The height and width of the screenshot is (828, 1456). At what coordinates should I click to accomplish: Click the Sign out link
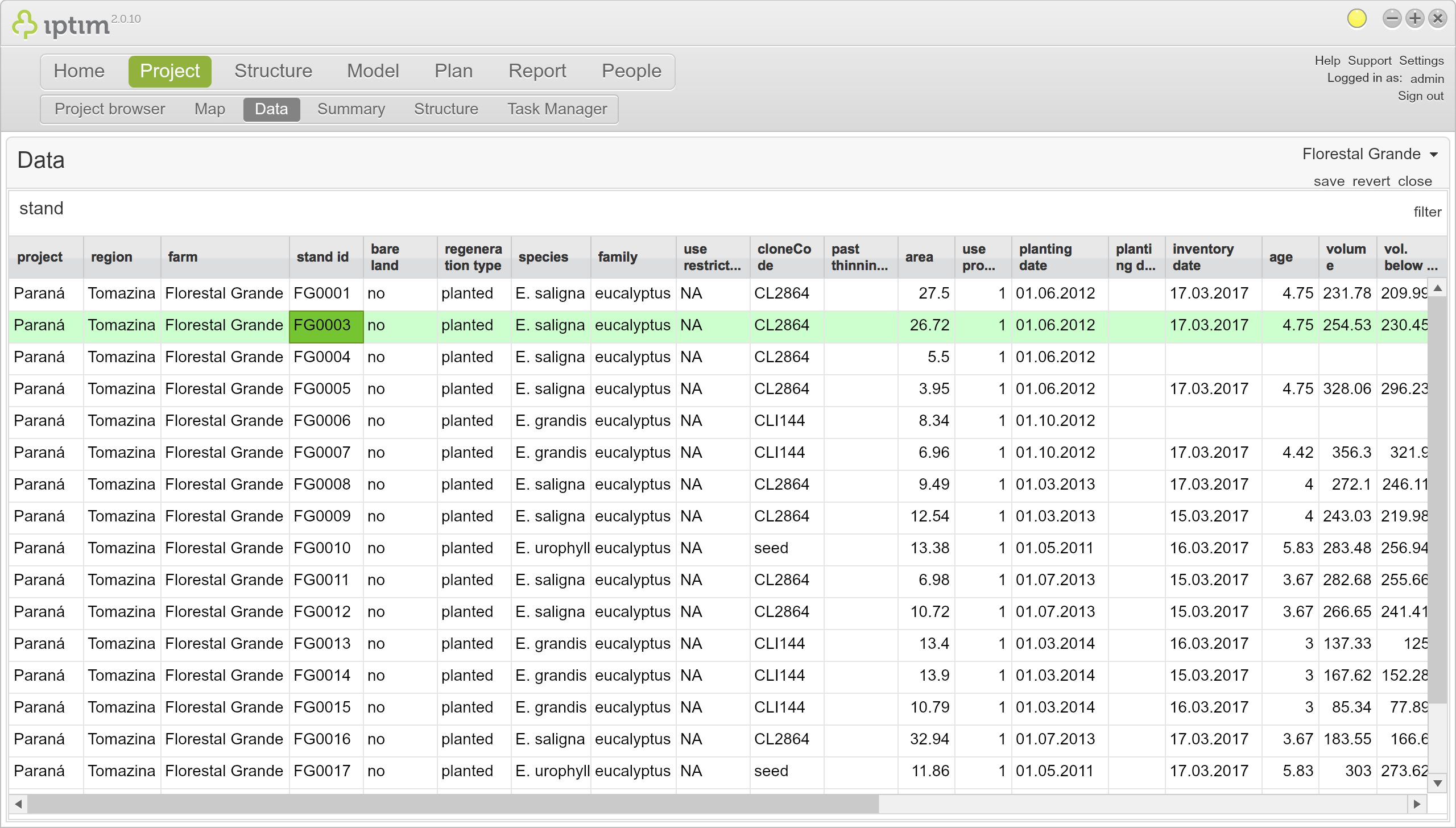(1420, 96)
